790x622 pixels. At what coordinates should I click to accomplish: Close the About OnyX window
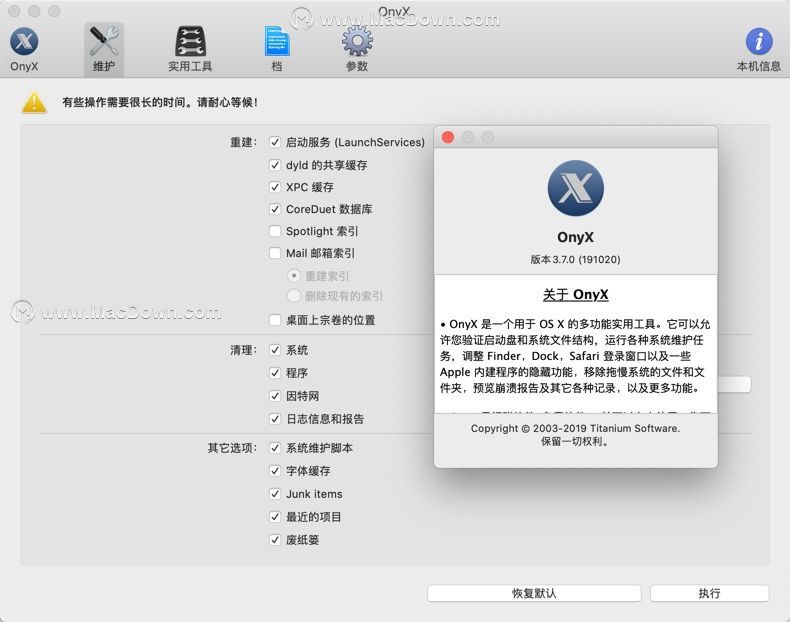[x=447, y=137]
